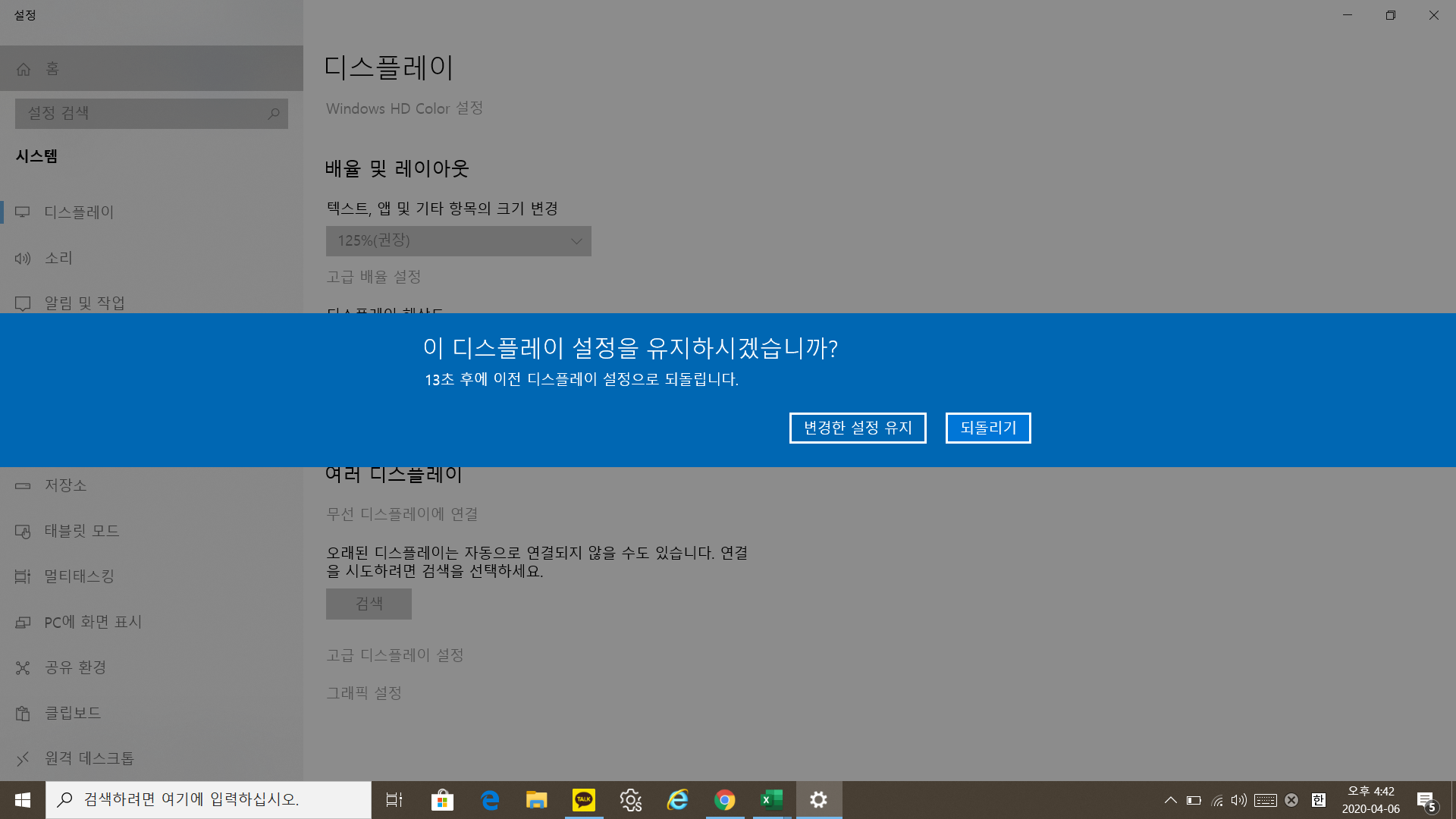Select 소리 in the sidebar

(58, 258)
